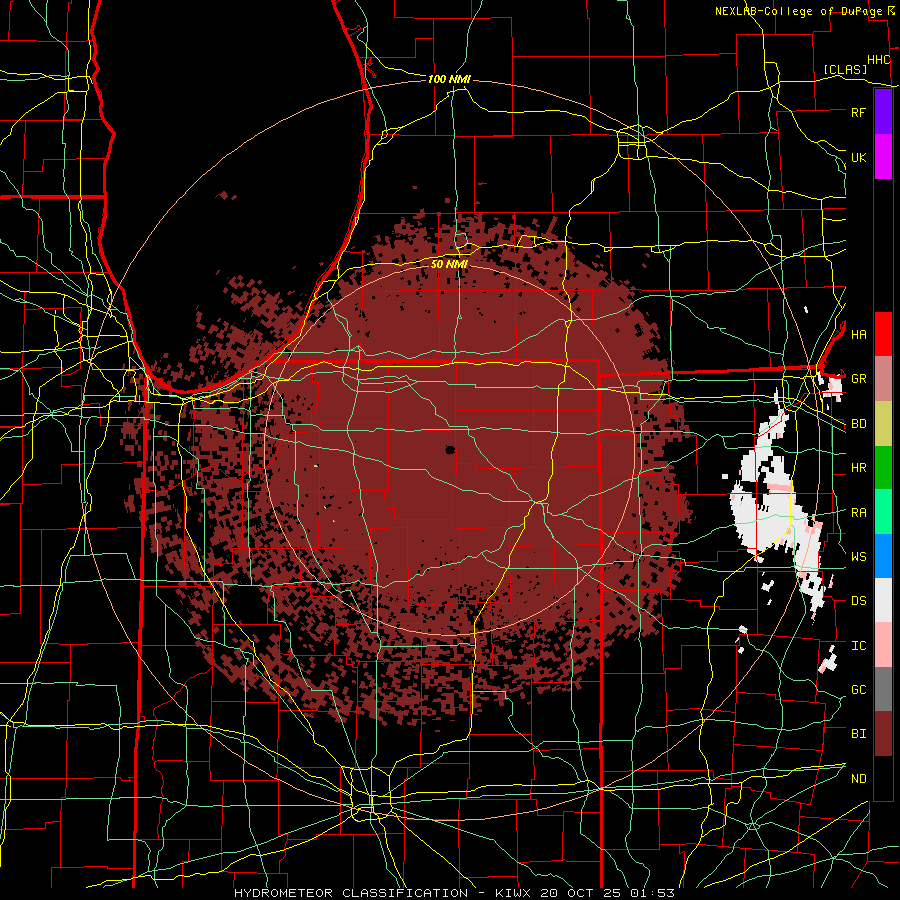This screenshot has height=900, width=900.
Task: Click the RA light green legend swatch
Action: (883, 512)
